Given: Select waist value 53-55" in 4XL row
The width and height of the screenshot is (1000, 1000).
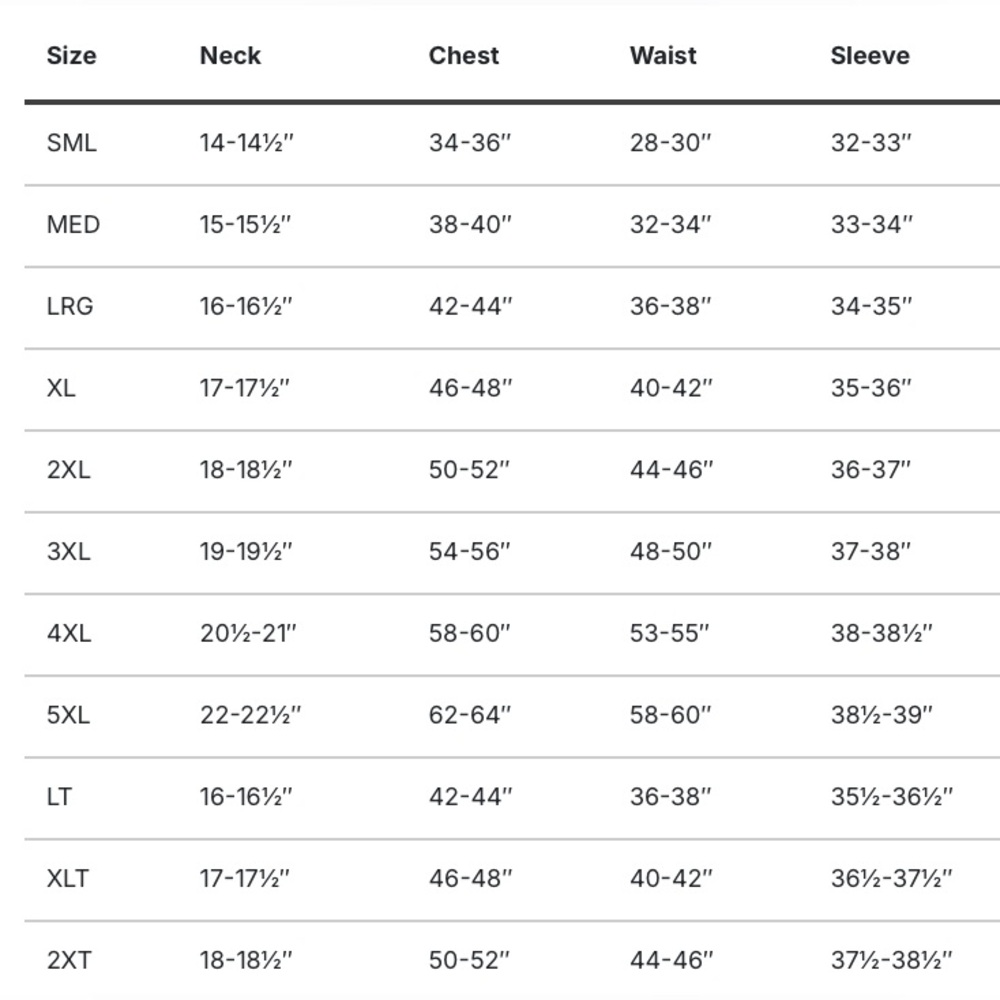Looking at the screenshot, I should (670, 633).
